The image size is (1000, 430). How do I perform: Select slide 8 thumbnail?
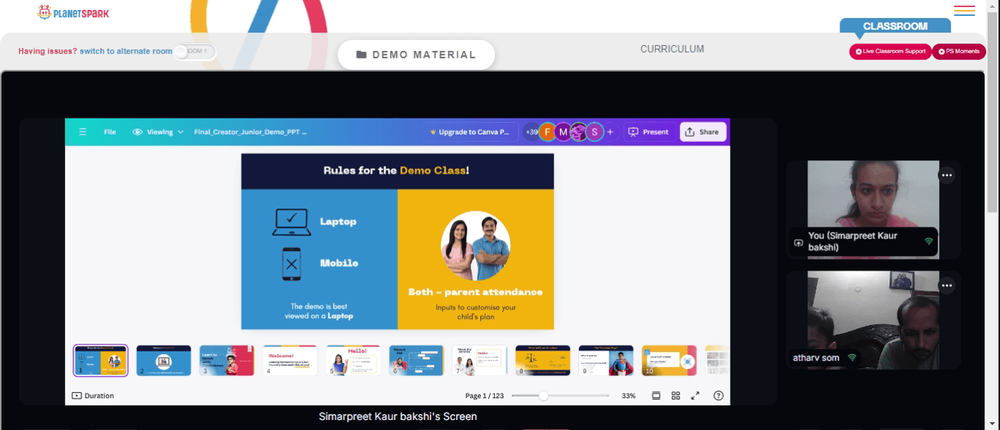pos(543,360)
